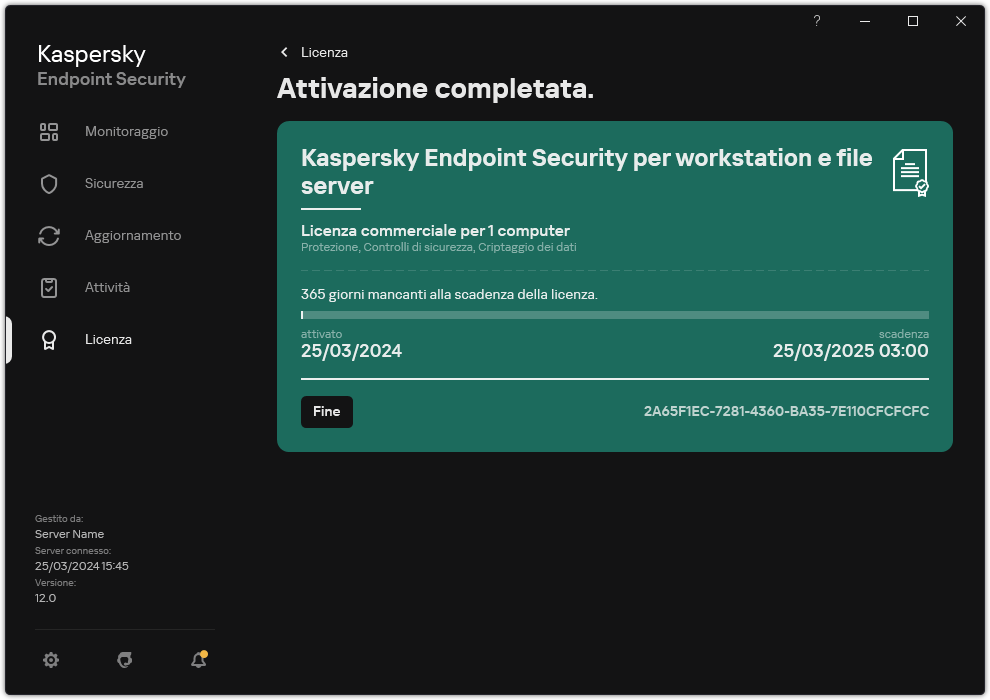990x700 pixels.
Task: Click the scadenza date 25/03/2025
Action: click(849, 351)
